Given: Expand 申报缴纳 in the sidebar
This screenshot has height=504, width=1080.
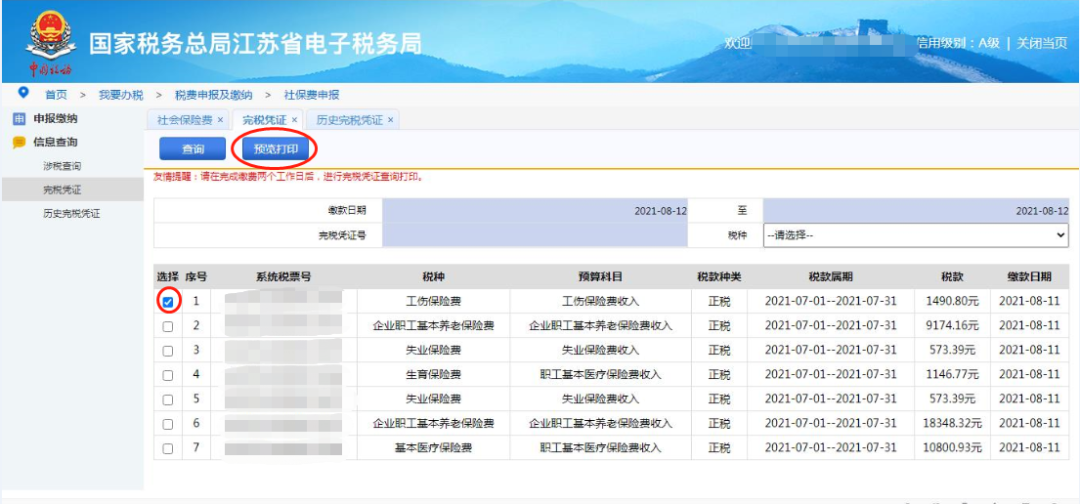Looking at the screenshot, I should (55, 119).
